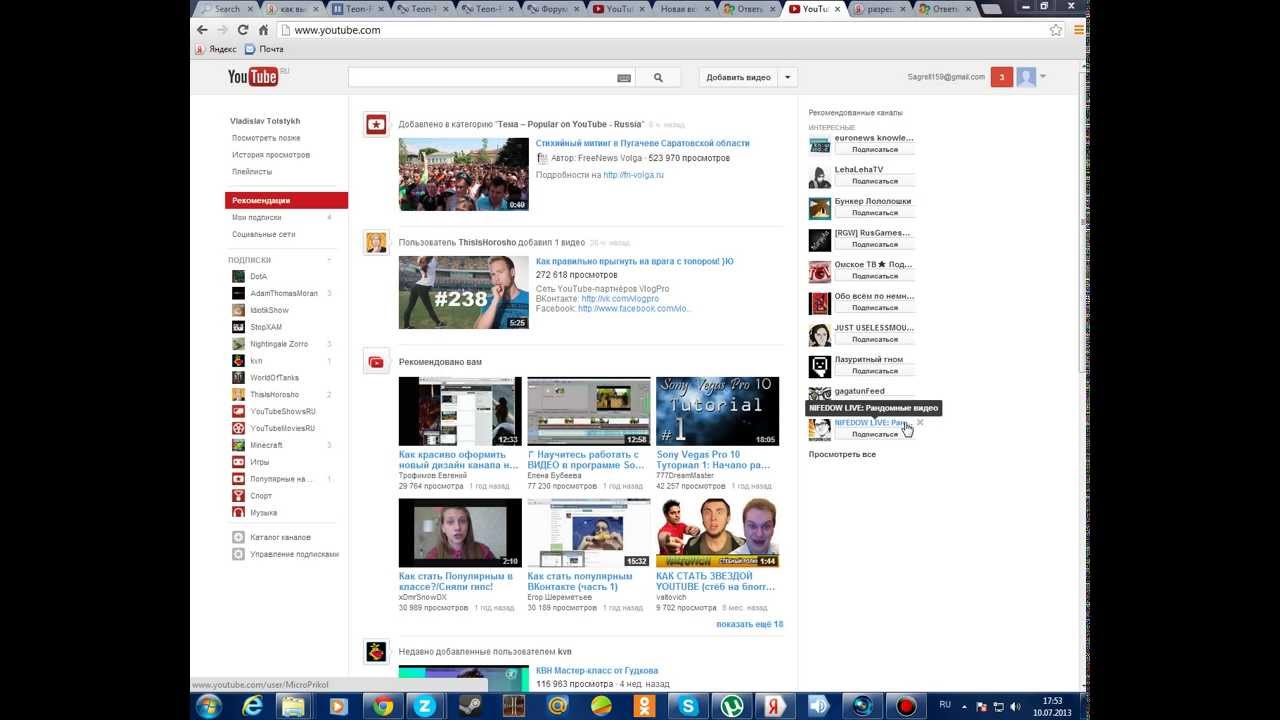Subscribe to Бункер Лололошки channel

pyautogui.click(x=874, y=212)
